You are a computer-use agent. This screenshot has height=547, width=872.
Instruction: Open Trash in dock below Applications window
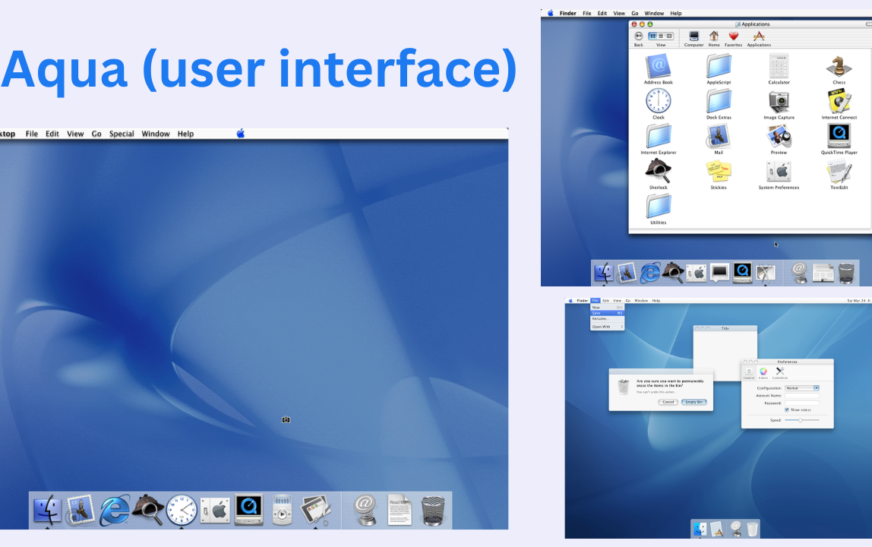846,273
